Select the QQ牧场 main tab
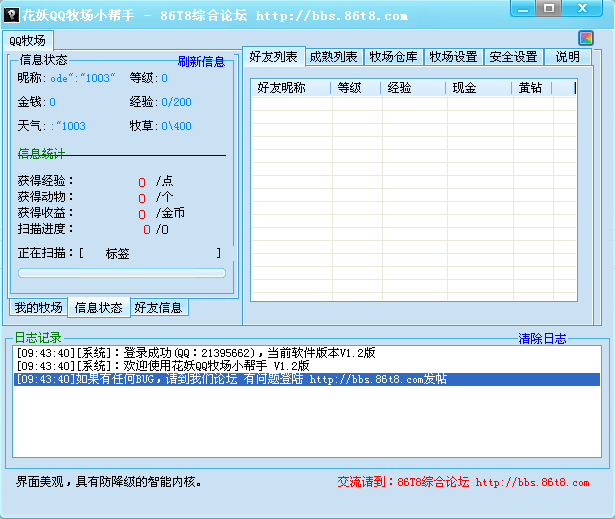 pyautogui.click(x=27, y=41)
